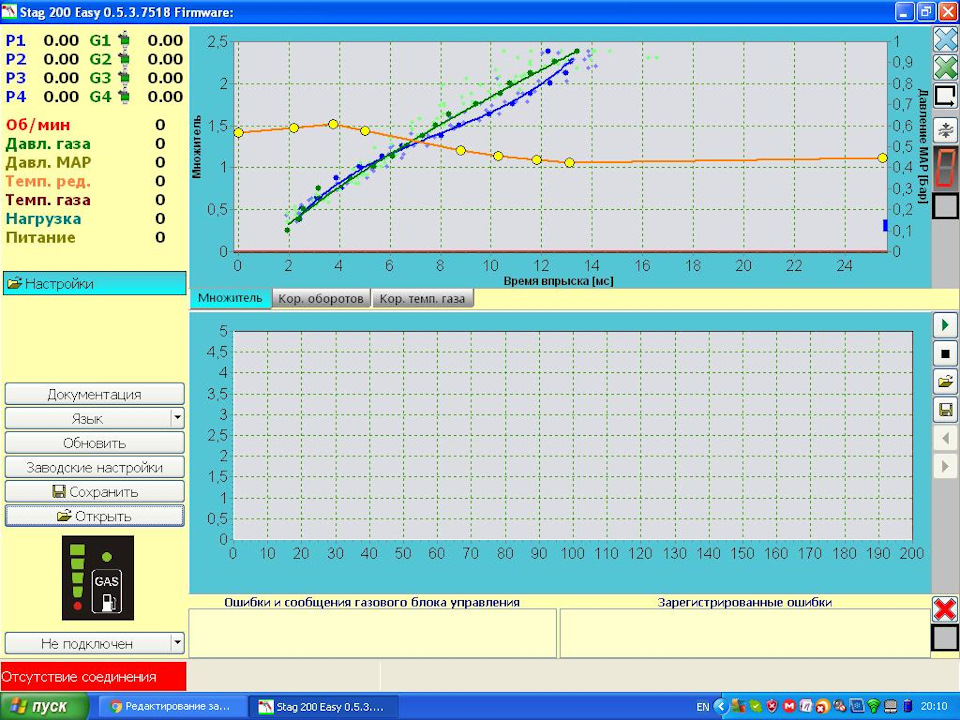Click the Нагрузка label
This screenshot has height=720, width=960.
[43, 219]
